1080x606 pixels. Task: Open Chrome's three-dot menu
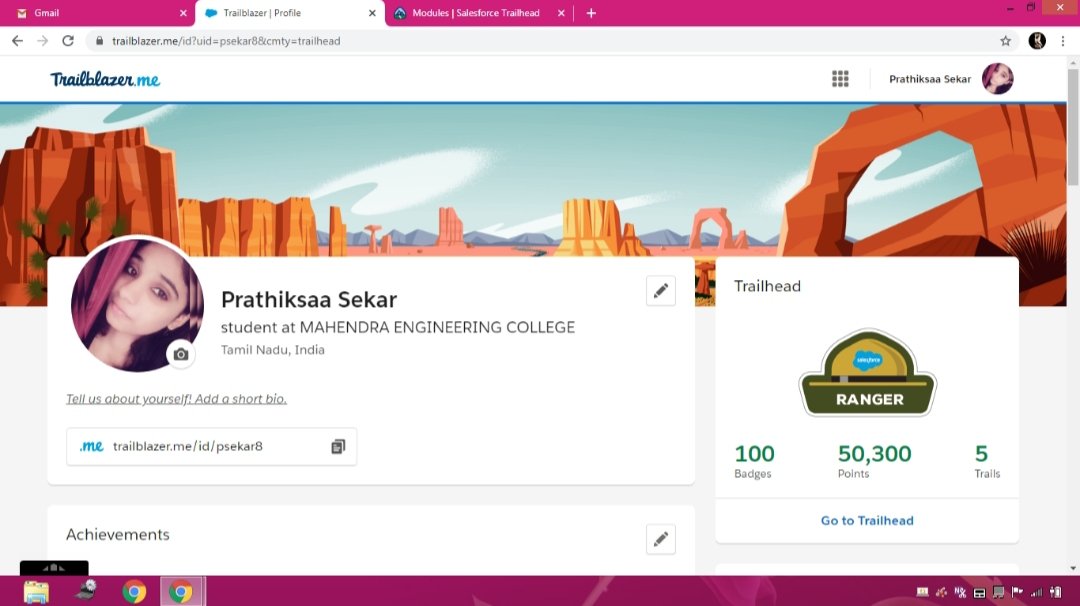[x=1063, y=41]
